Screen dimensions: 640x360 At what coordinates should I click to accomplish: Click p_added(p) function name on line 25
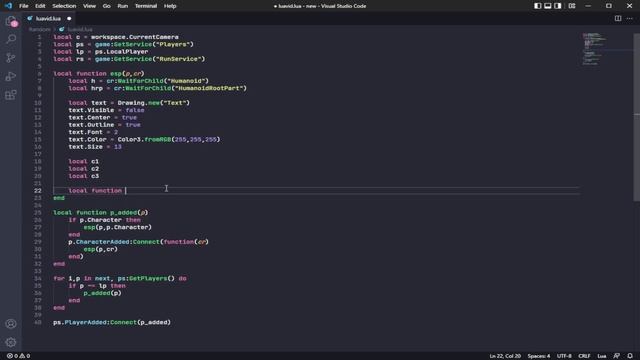pos(129,213)
